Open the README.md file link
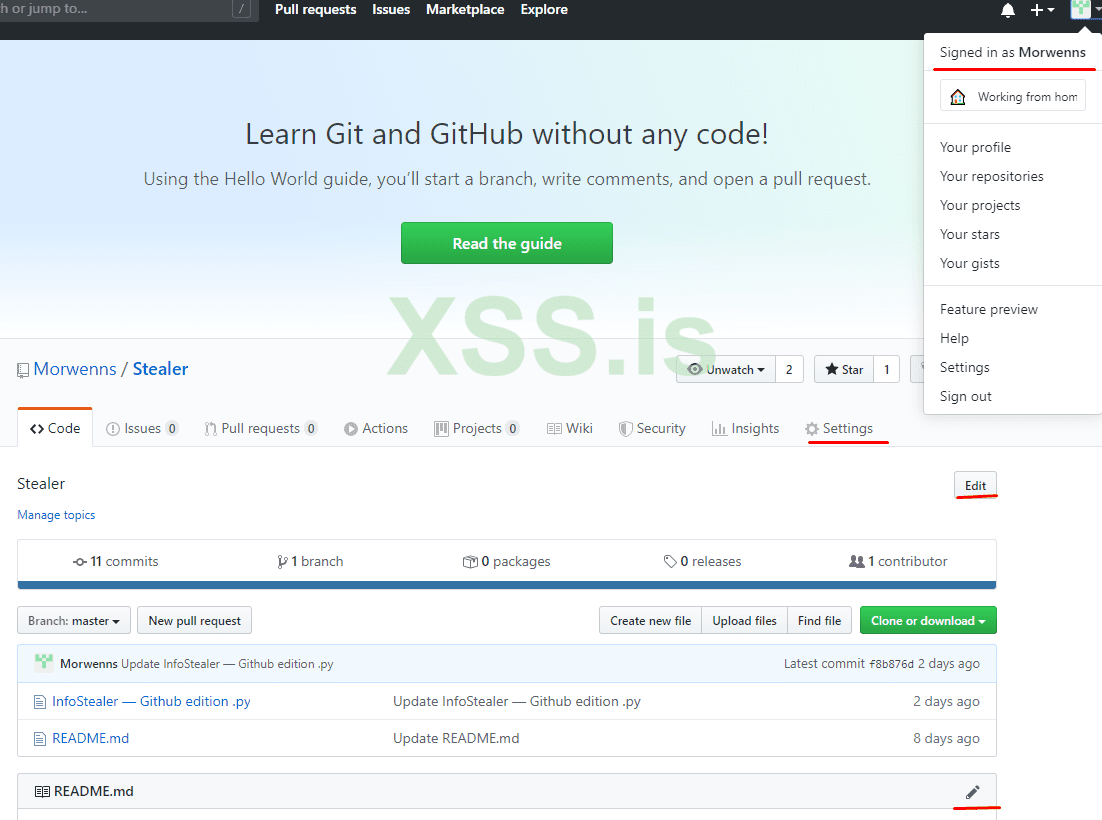Viewport: 1102px width, 820px height. click(x=91, y=738)
